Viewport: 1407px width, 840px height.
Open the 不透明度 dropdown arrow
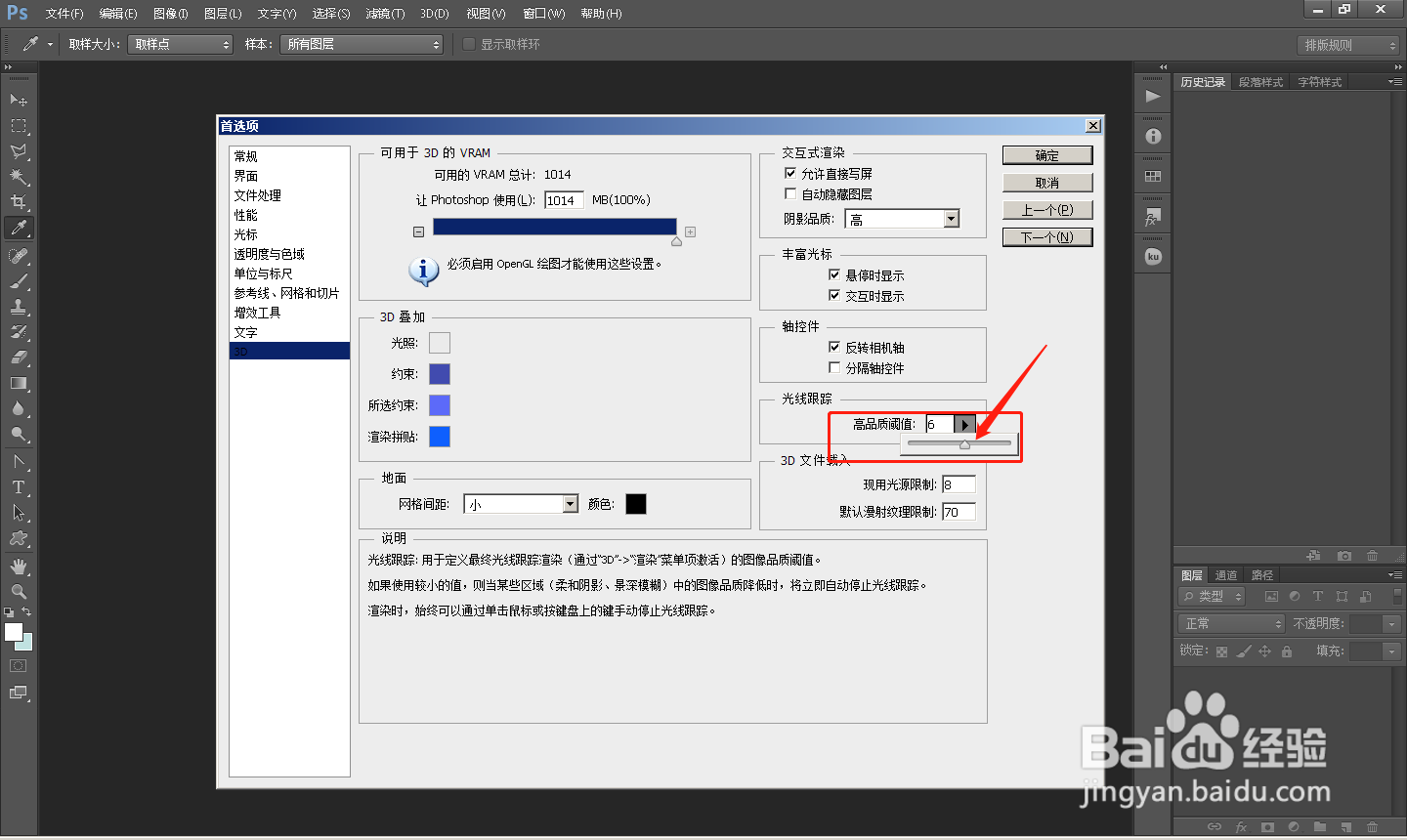click(1392, 623)
